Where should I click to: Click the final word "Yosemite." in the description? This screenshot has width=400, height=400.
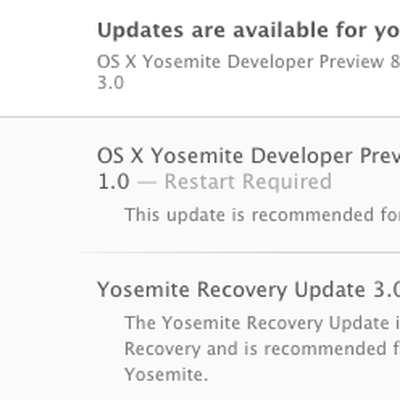click(166, 374)
